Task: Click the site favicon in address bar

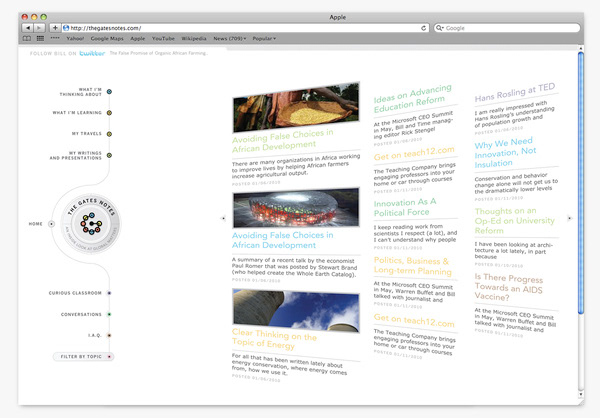Action: click(66, 28)
